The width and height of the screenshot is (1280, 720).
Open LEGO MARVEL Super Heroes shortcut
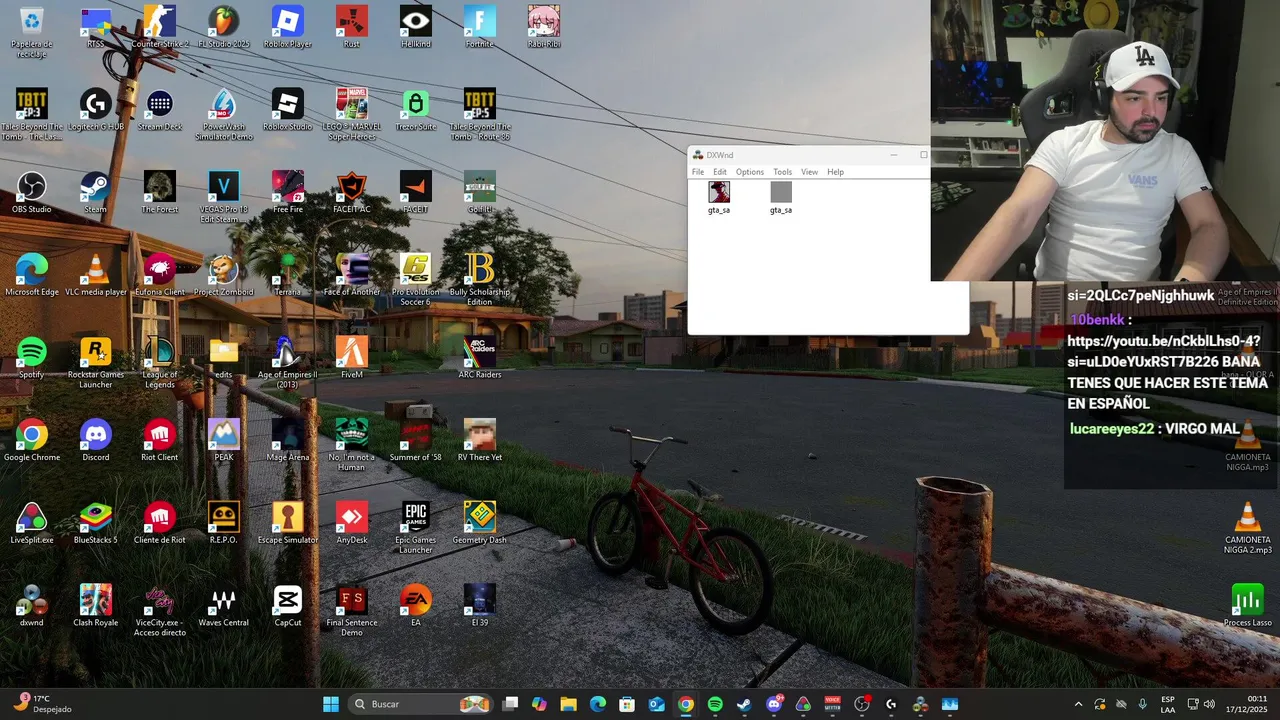pos(351,114)
